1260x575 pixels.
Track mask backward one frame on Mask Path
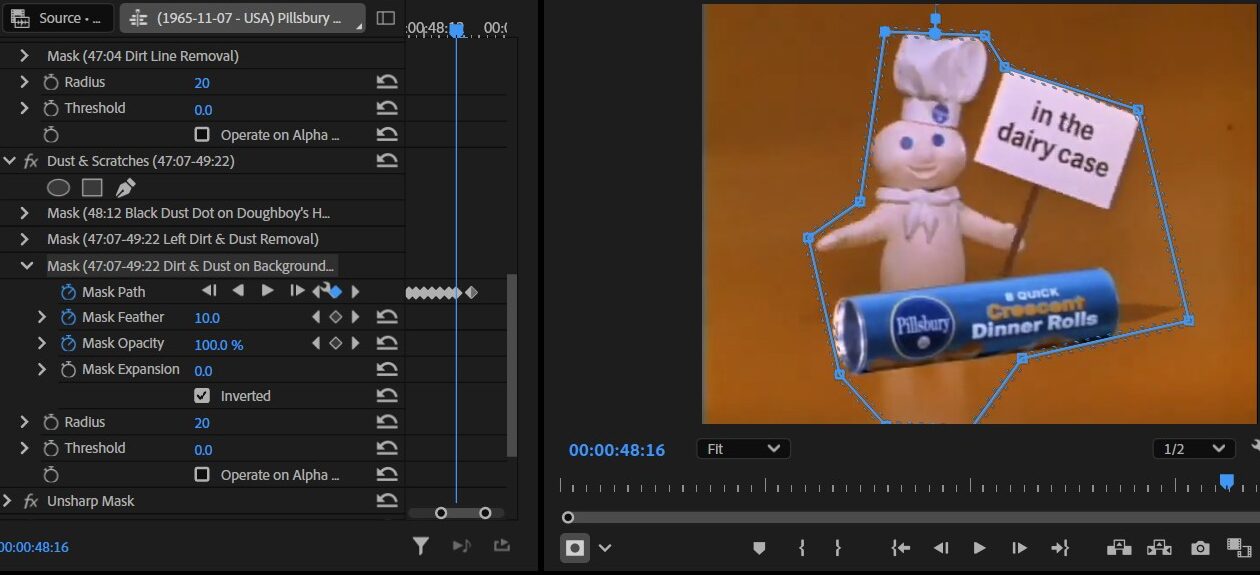209,291
